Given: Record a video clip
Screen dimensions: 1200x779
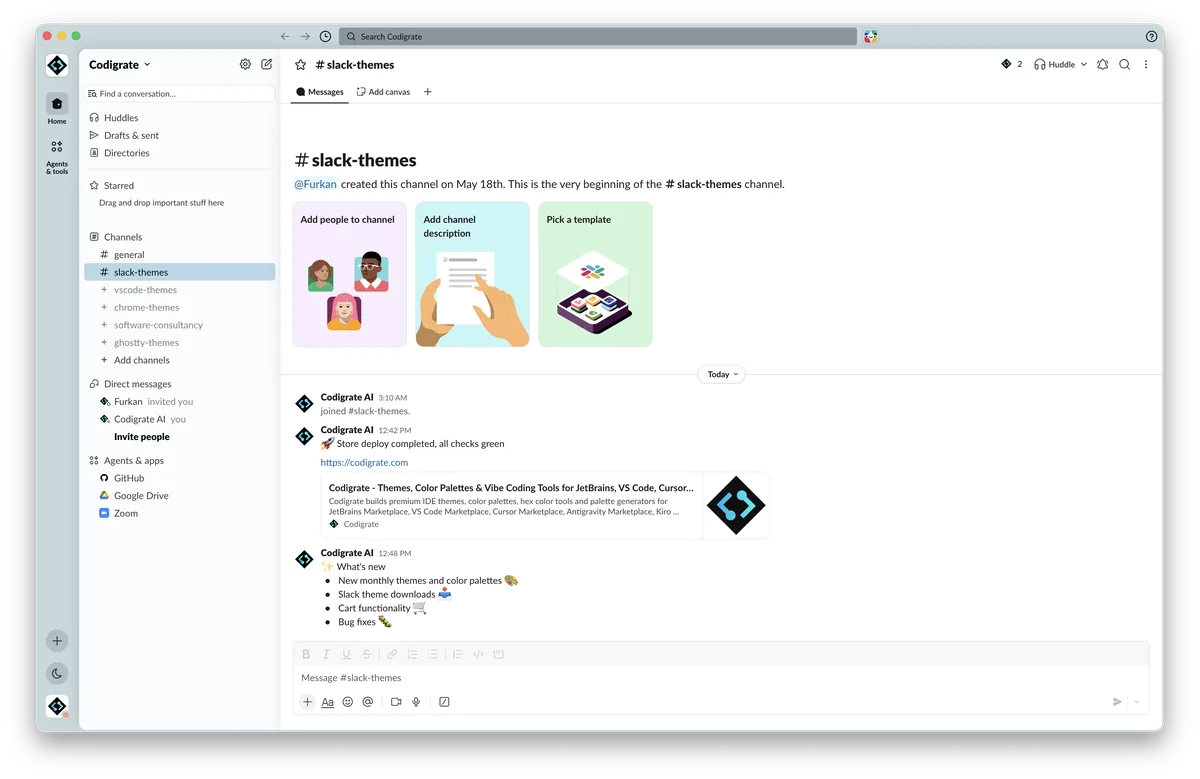Looking at the screenshot, I should (396, 702).
